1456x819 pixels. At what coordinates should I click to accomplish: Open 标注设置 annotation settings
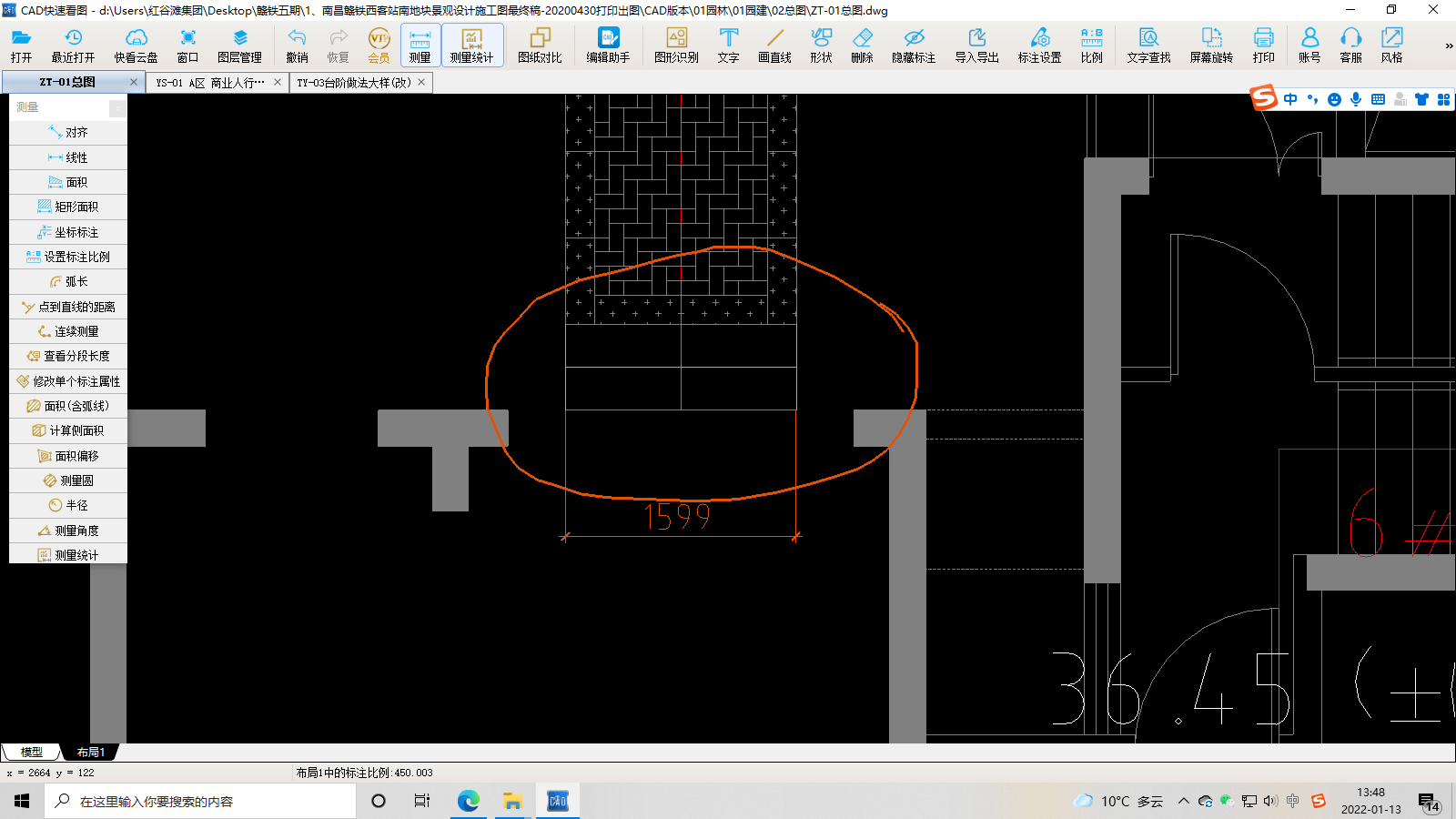click(1039, 45)
